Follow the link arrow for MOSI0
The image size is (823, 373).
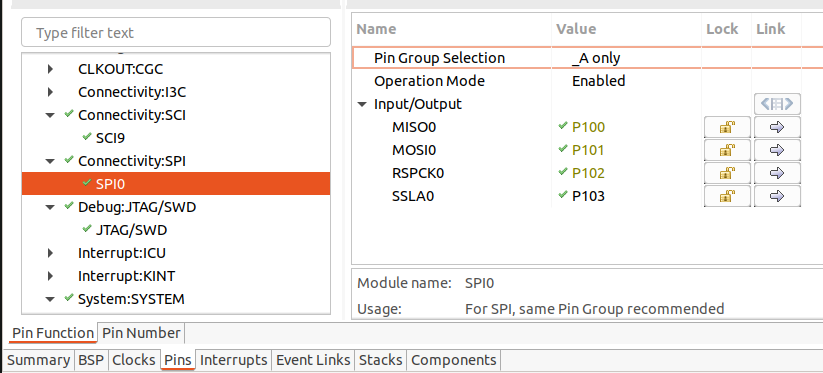coord(777,150)
